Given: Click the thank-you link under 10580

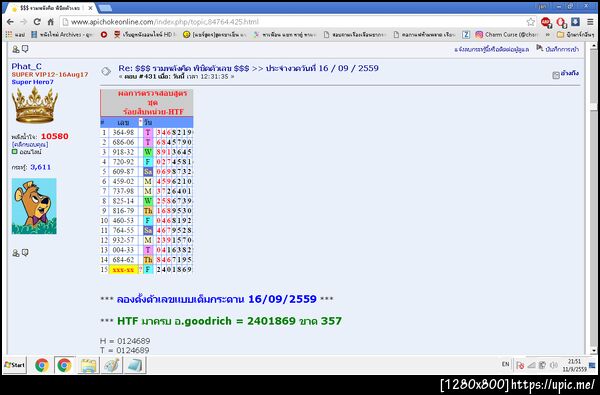Looking at the screenshot, I should coord(30,144).
